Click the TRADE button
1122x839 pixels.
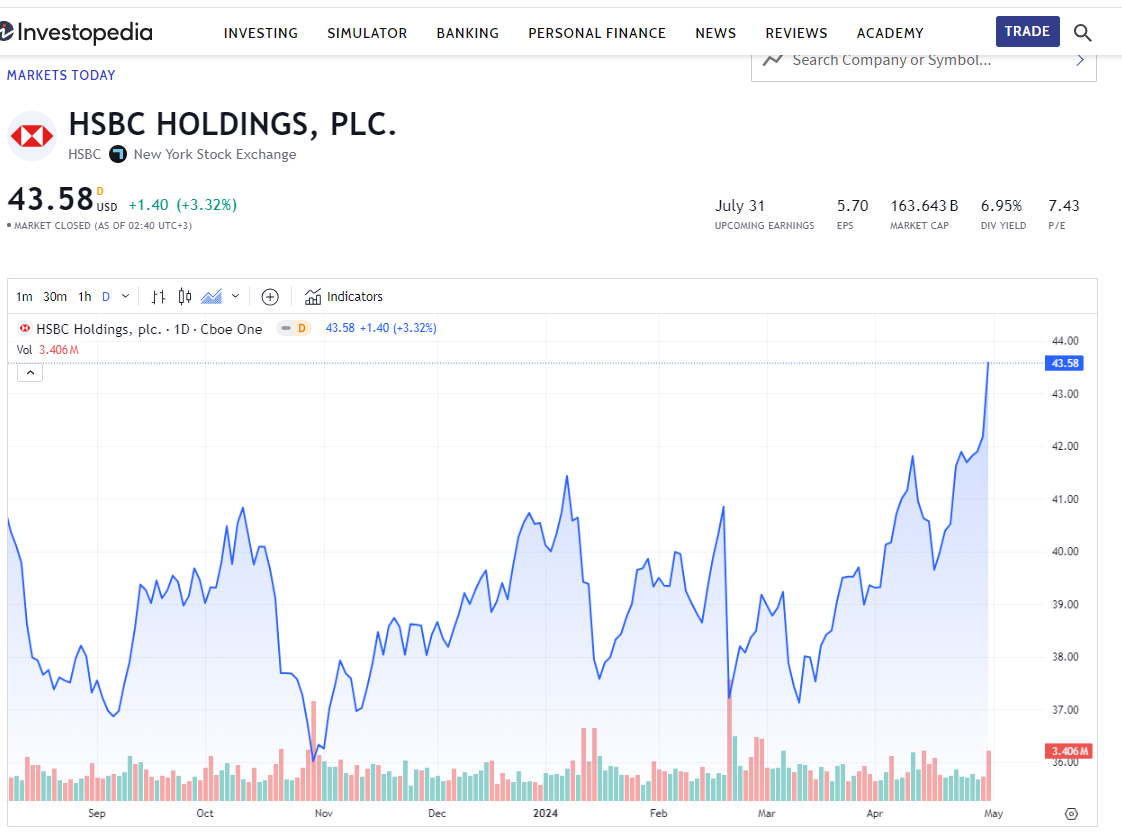1028,31
